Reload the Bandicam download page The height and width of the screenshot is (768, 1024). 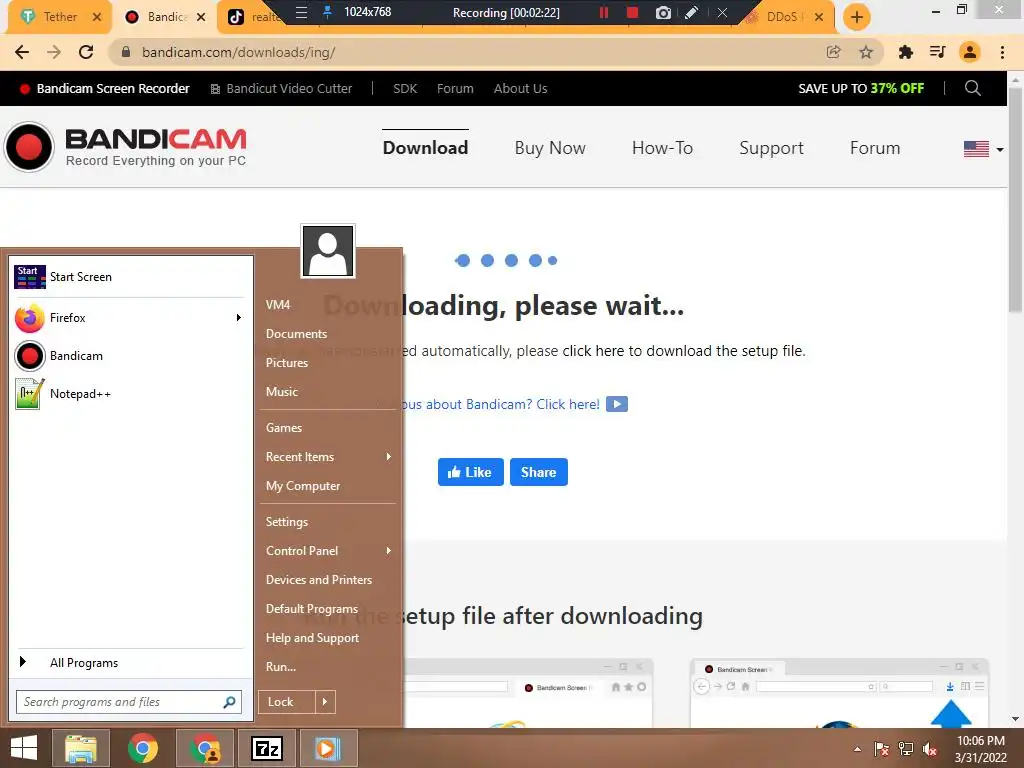coord(86,52)
